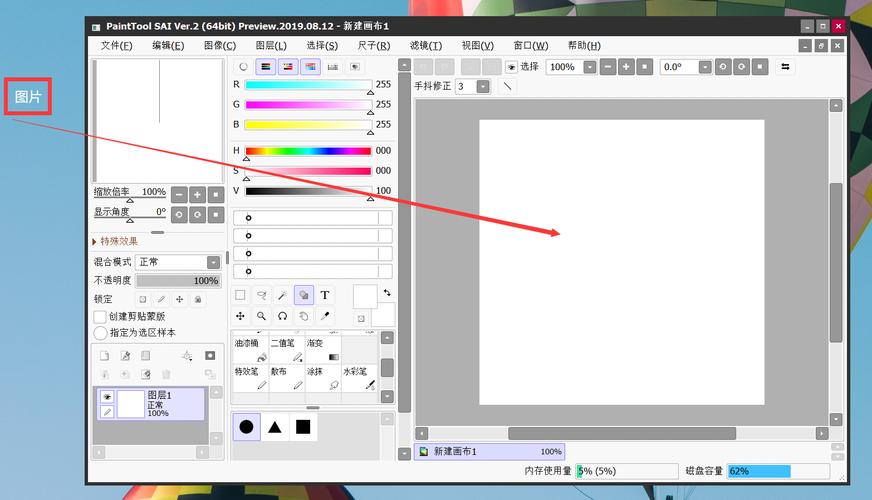Toggle the HSV sliders panel
Image resolution: width=872 pixels, height=500 pixels.
[288, 67]
